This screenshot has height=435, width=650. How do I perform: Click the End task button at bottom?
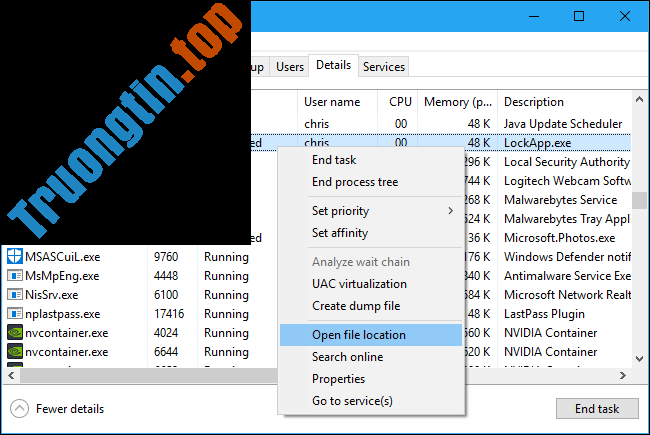coord(597,408)
